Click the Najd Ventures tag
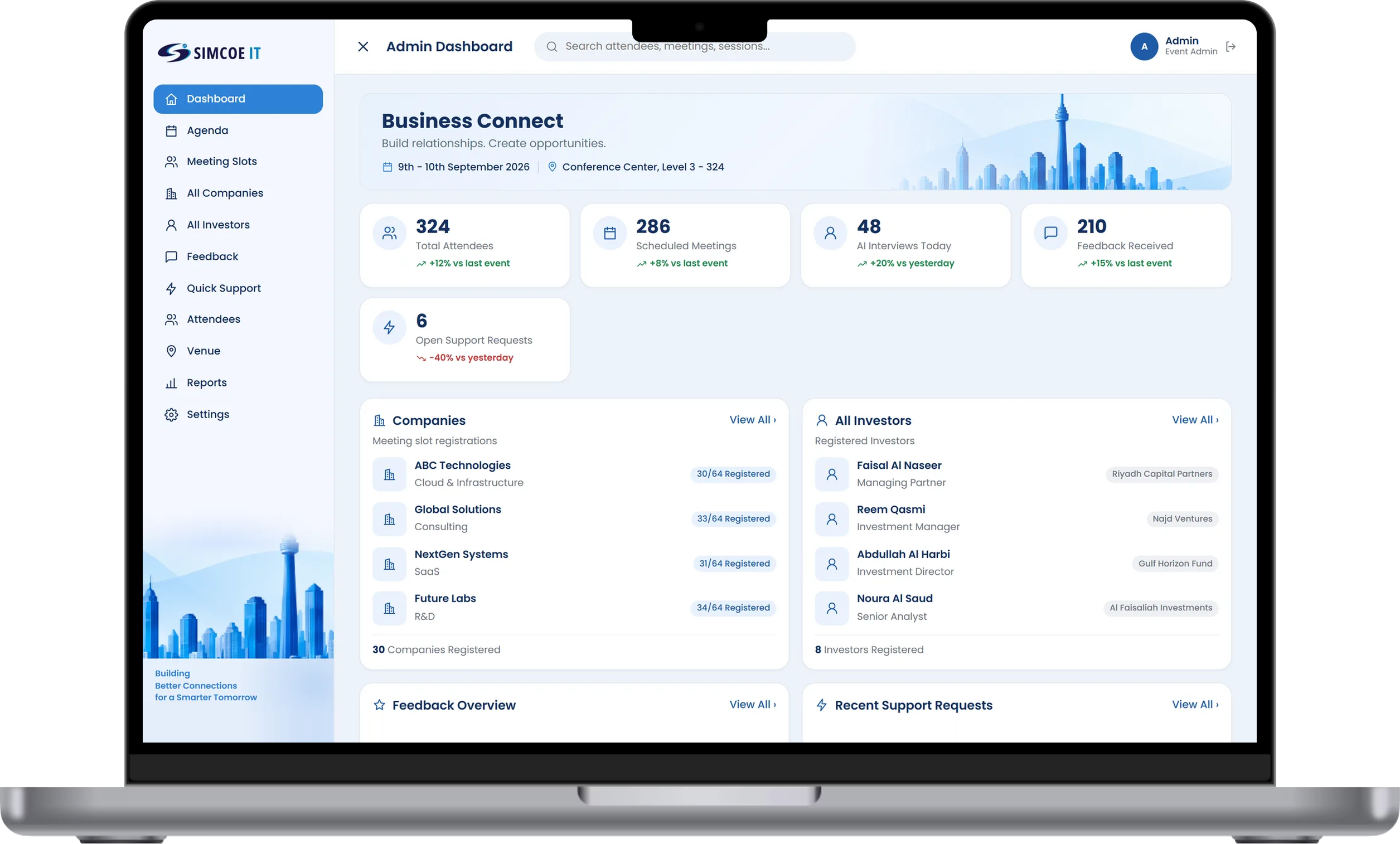1400x844 pixels. click(1183, 518)
